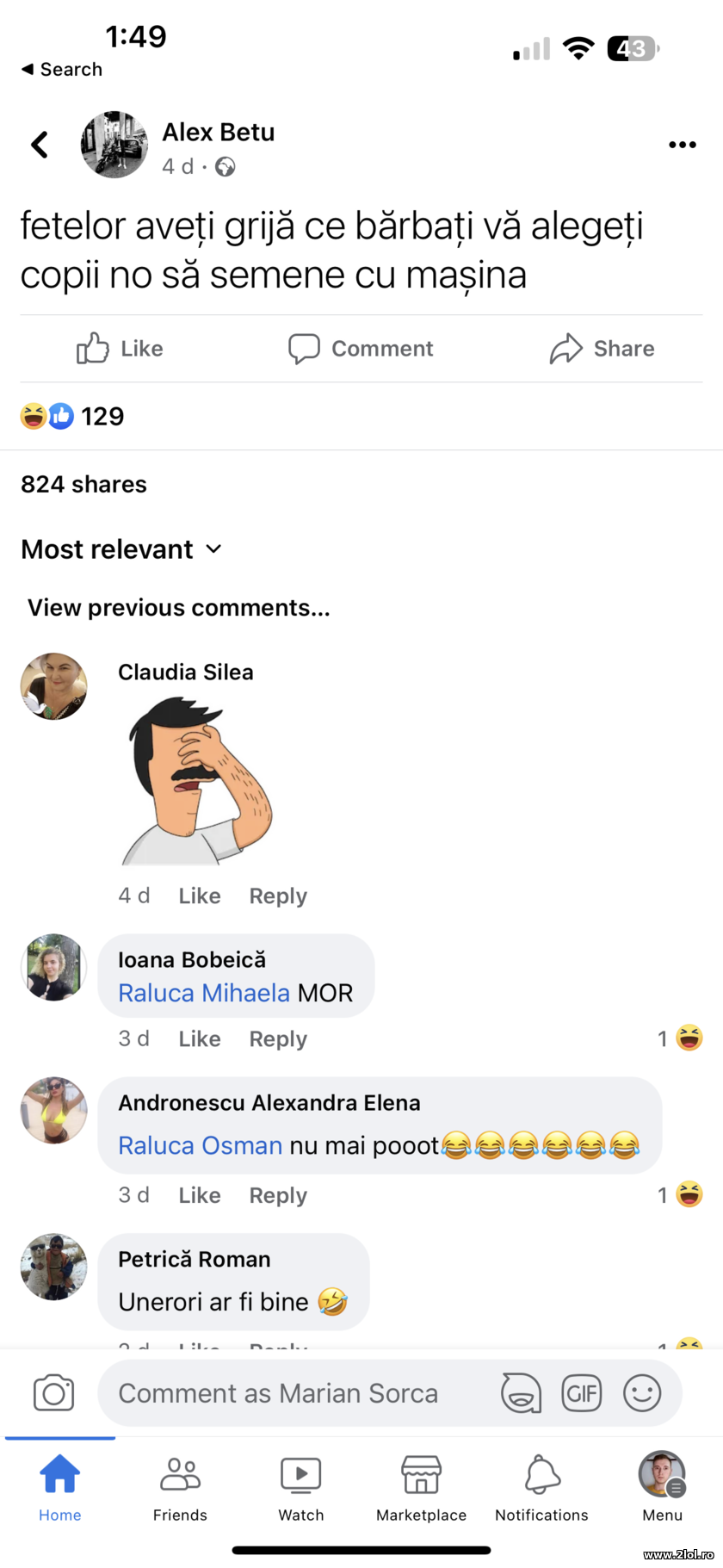The image size is (723, 1568).
Task: Open the sticker picker in comment box
Action: 522,1393
